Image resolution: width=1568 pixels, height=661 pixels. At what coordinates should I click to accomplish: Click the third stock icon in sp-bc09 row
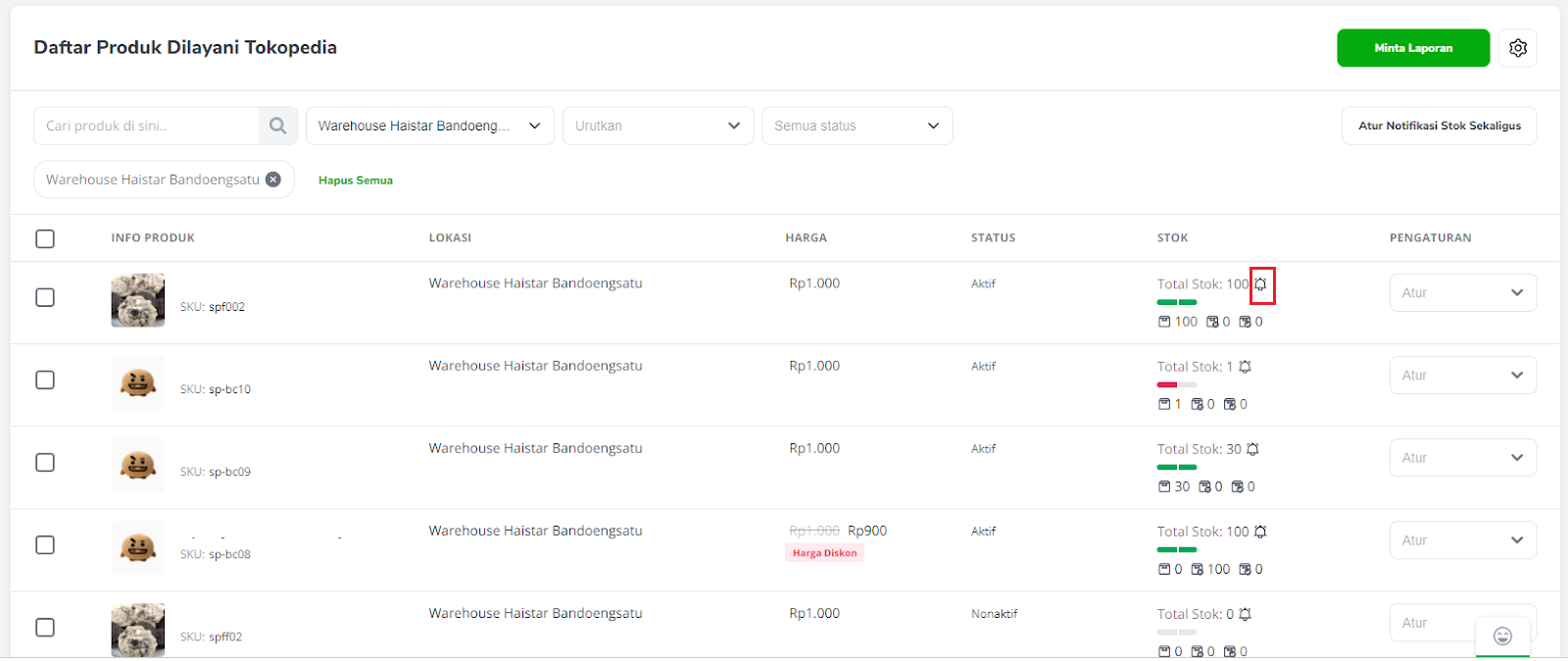(x=1237, y=486)
